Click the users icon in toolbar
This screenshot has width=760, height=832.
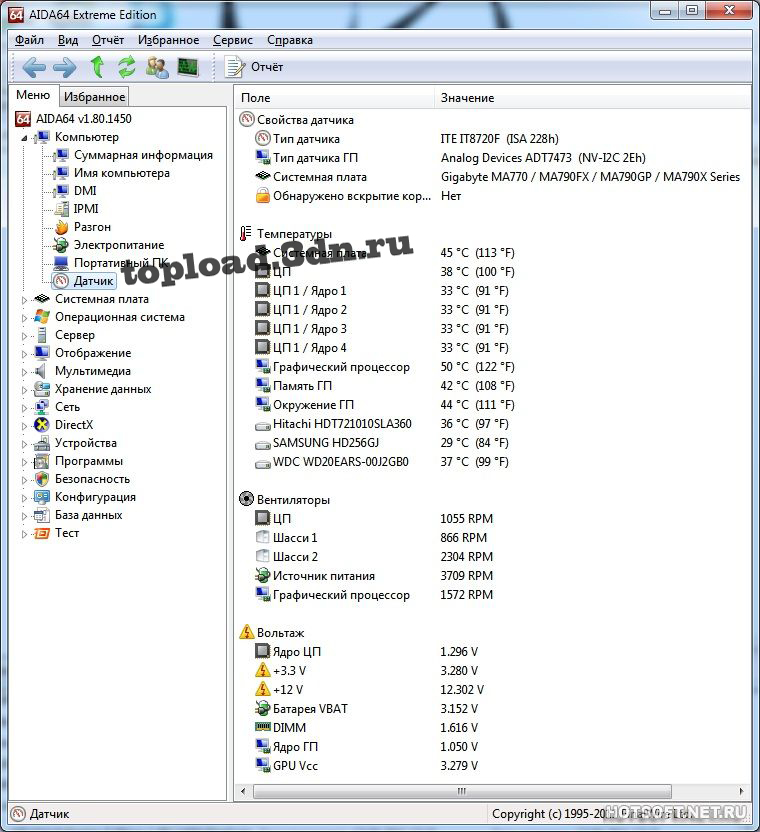click(x=157, y=67)
